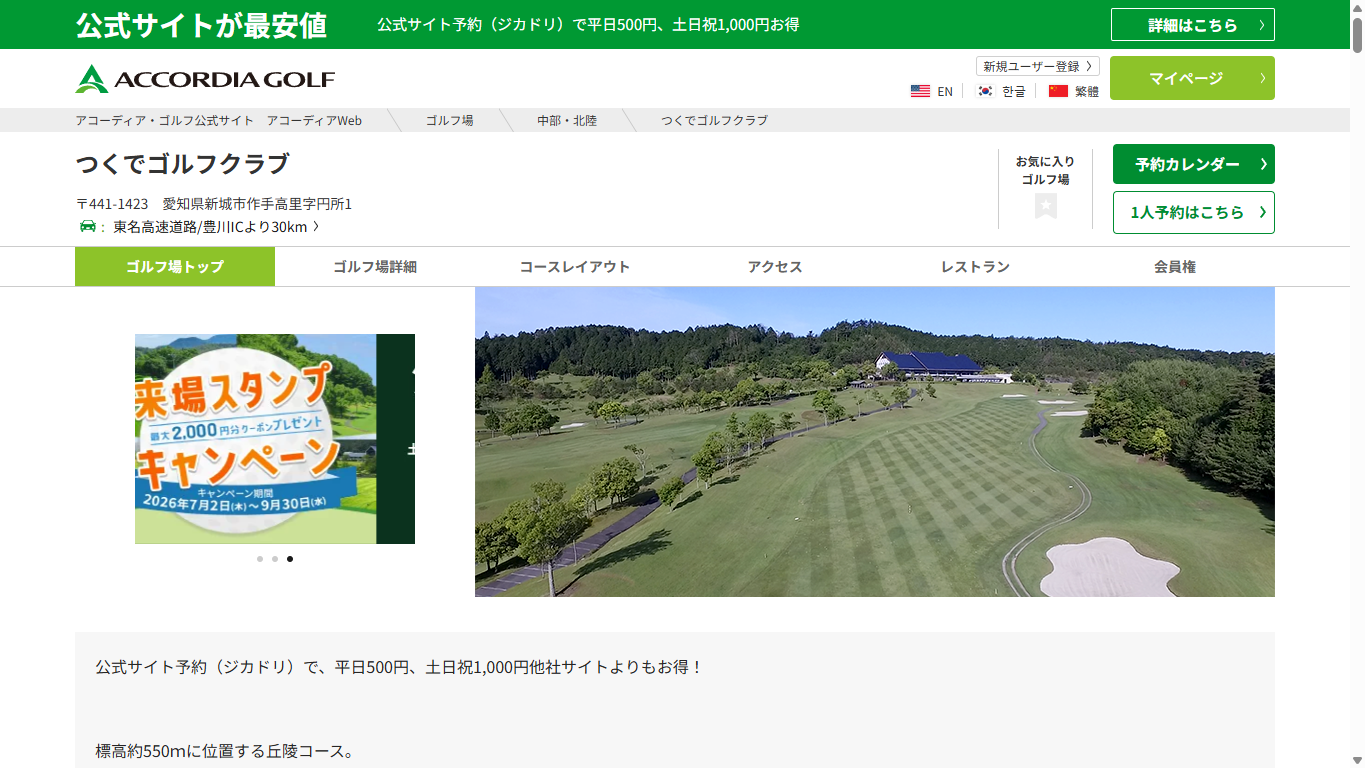Switch language to EN
This screenshot has width=1365, height=768.
[945, 91]
